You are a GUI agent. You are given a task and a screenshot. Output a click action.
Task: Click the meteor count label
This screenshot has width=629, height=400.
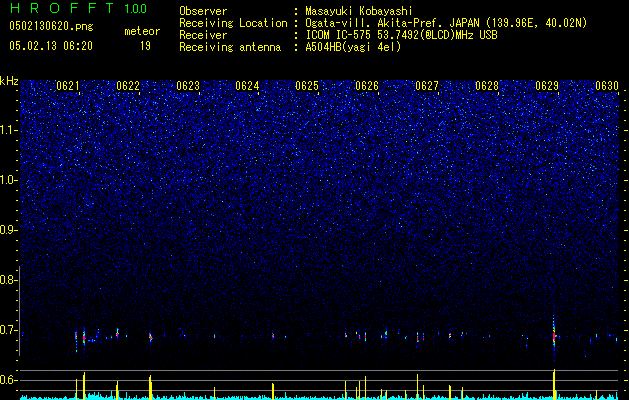tap(142, 31)
